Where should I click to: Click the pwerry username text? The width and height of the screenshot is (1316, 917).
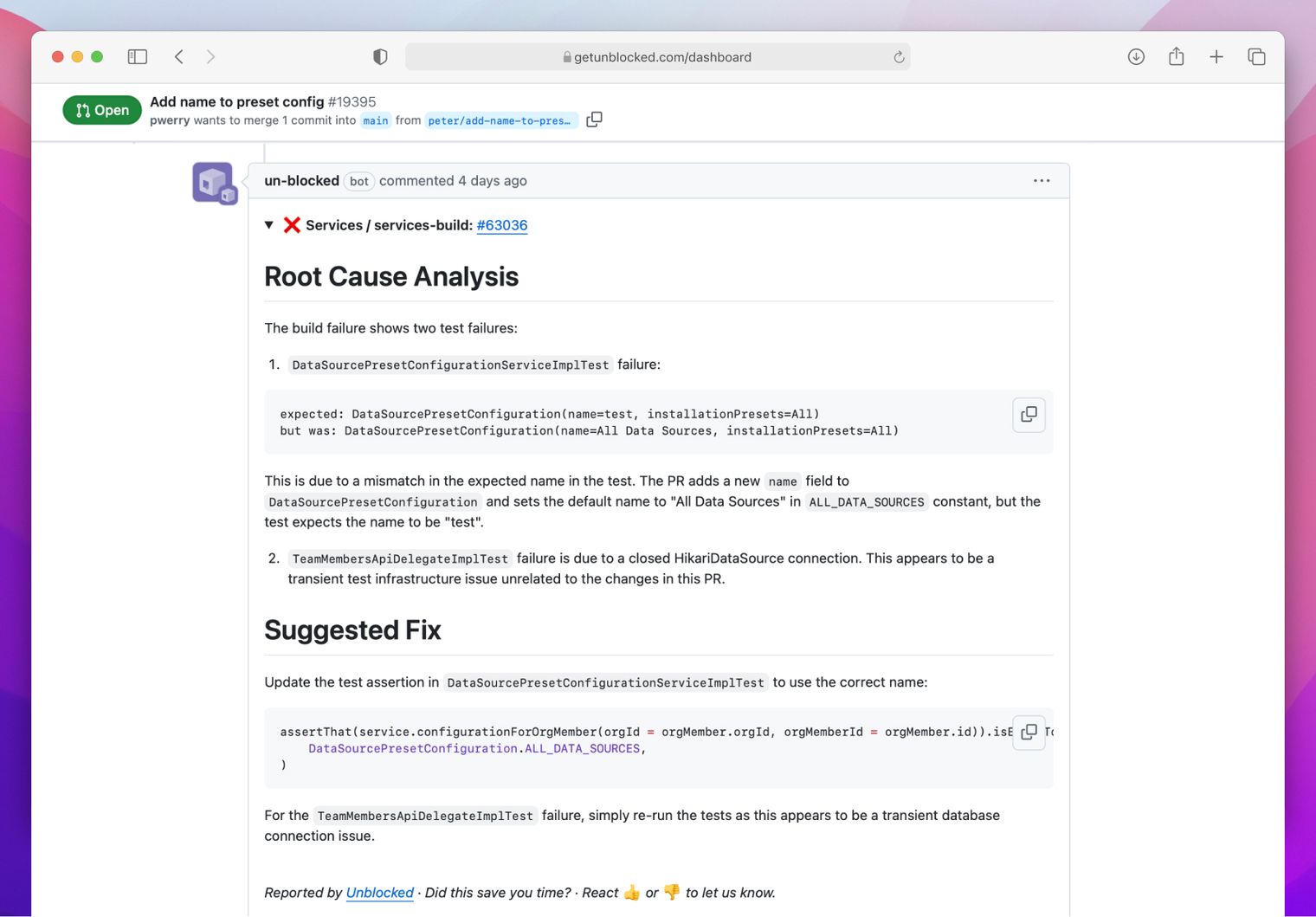point(170,120)
